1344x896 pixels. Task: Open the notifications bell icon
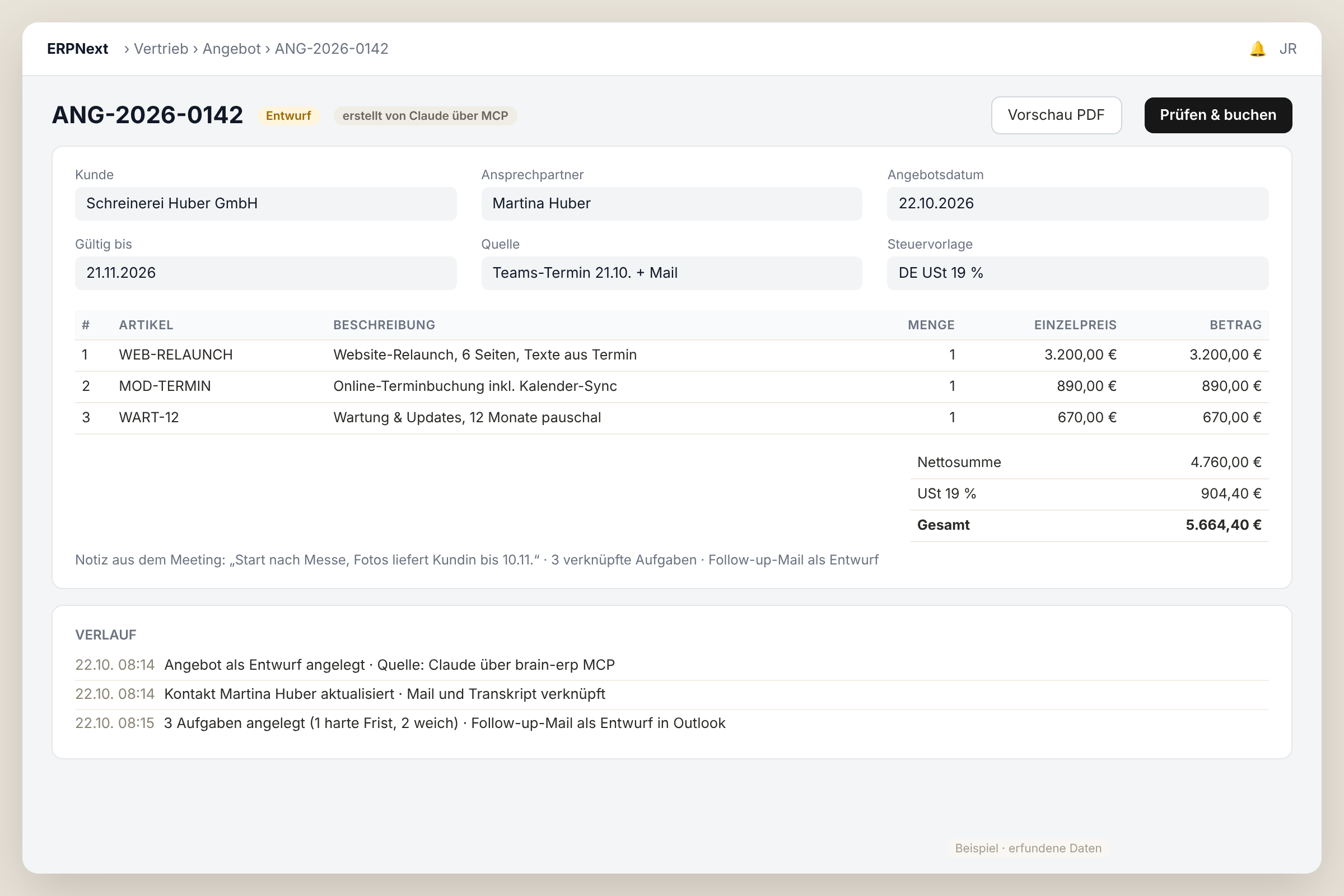[x=1257, y=49]
